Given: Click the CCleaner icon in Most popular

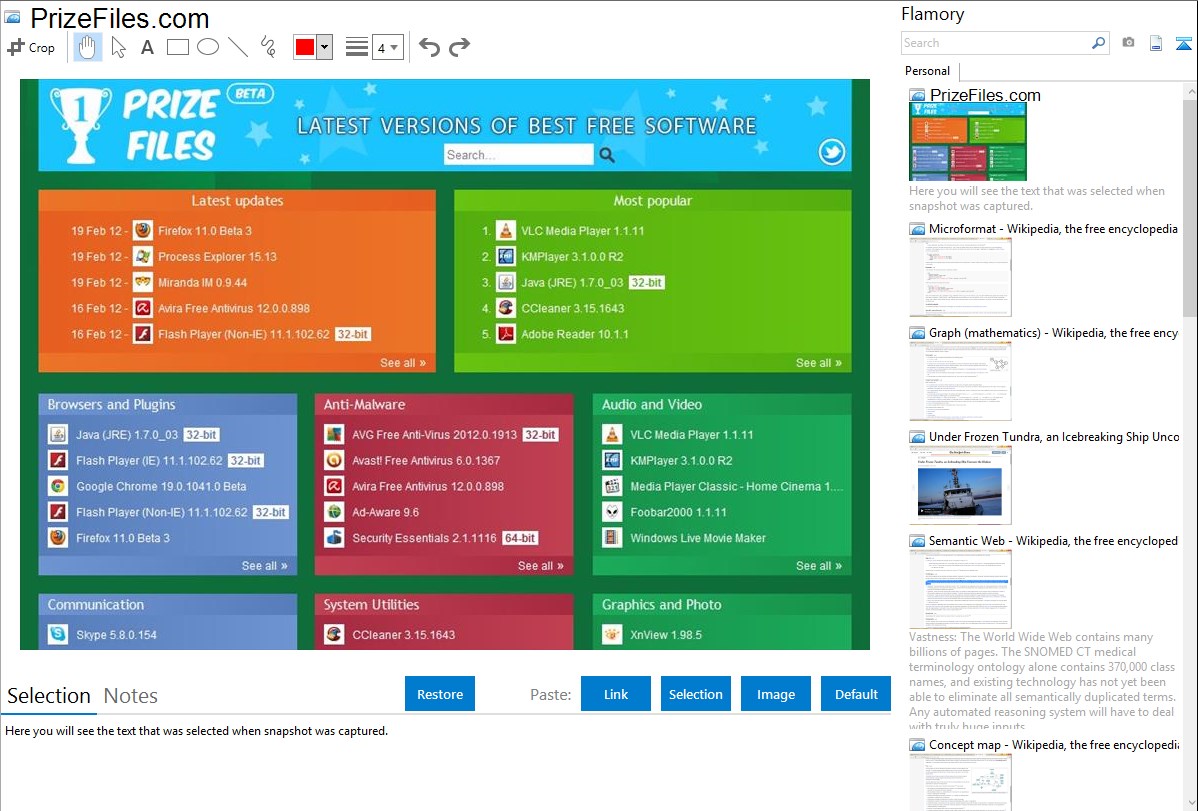Looking at the screenshot, I should [x=506, y=308].
